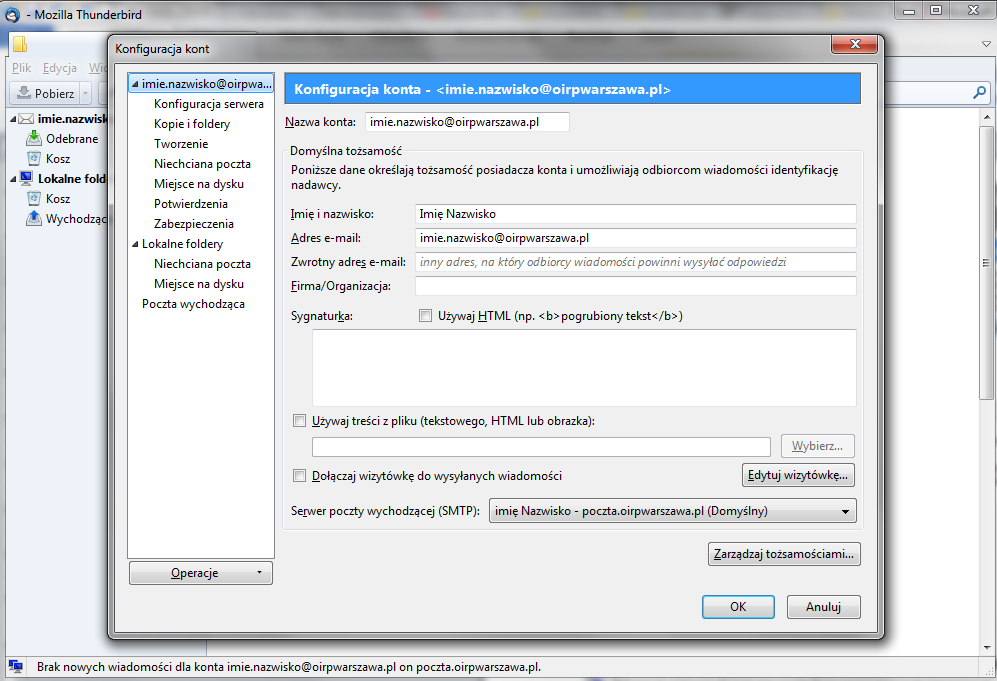997x681 pixels.
Task: Select Zabezpieczenia settings page
Action: click(x=194, y=224)
